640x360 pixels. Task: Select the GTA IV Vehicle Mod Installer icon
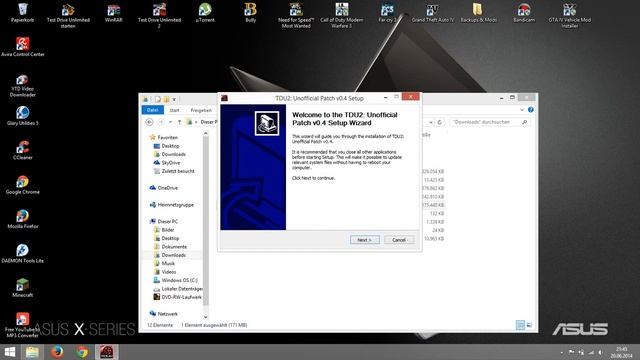point(569,16)
